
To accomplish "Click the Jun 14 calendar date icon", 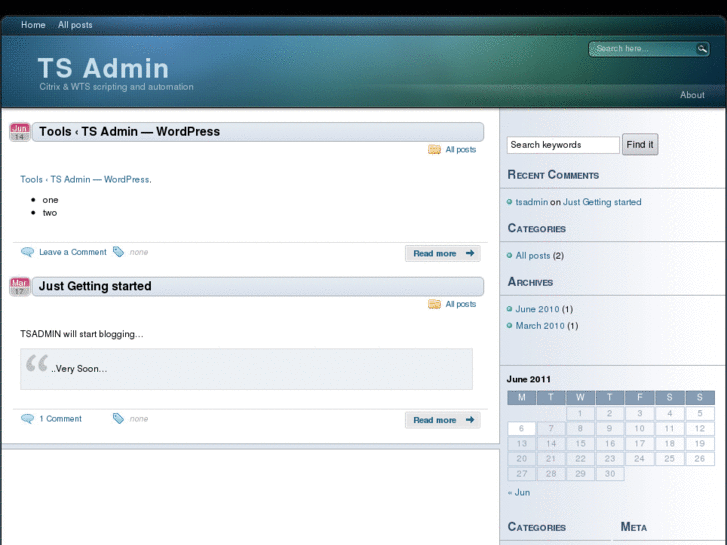I will 19,132.
